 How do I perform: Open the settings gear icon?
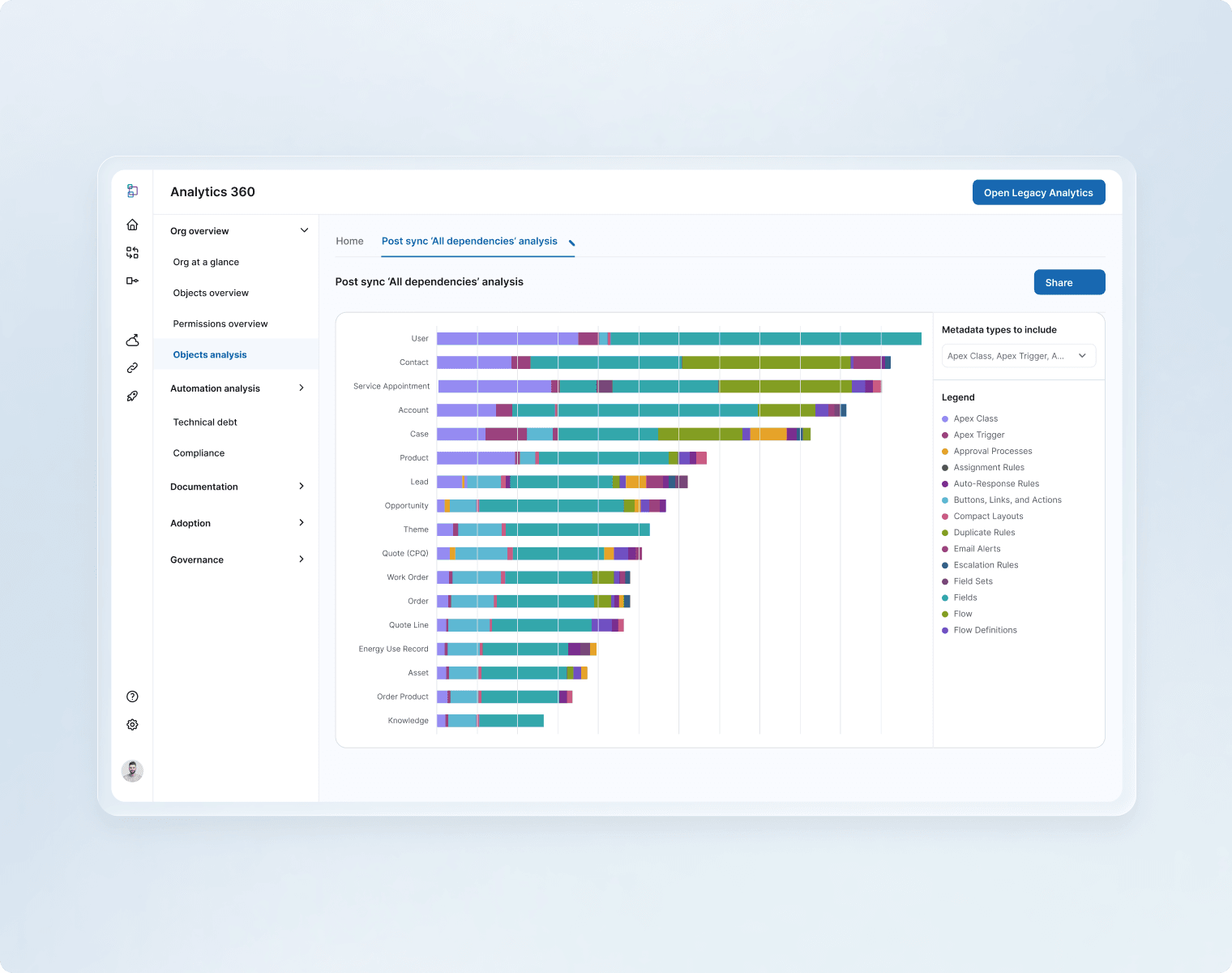pyautogui.click(x=132, y=725)
